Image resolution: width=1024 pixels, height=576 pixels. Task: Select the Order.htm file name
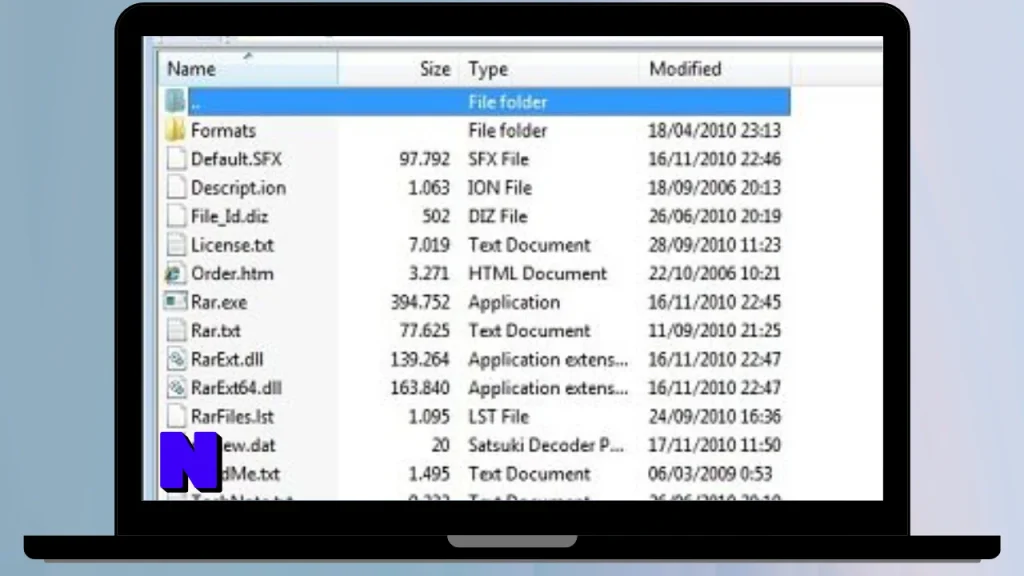(x=232, y=274)
